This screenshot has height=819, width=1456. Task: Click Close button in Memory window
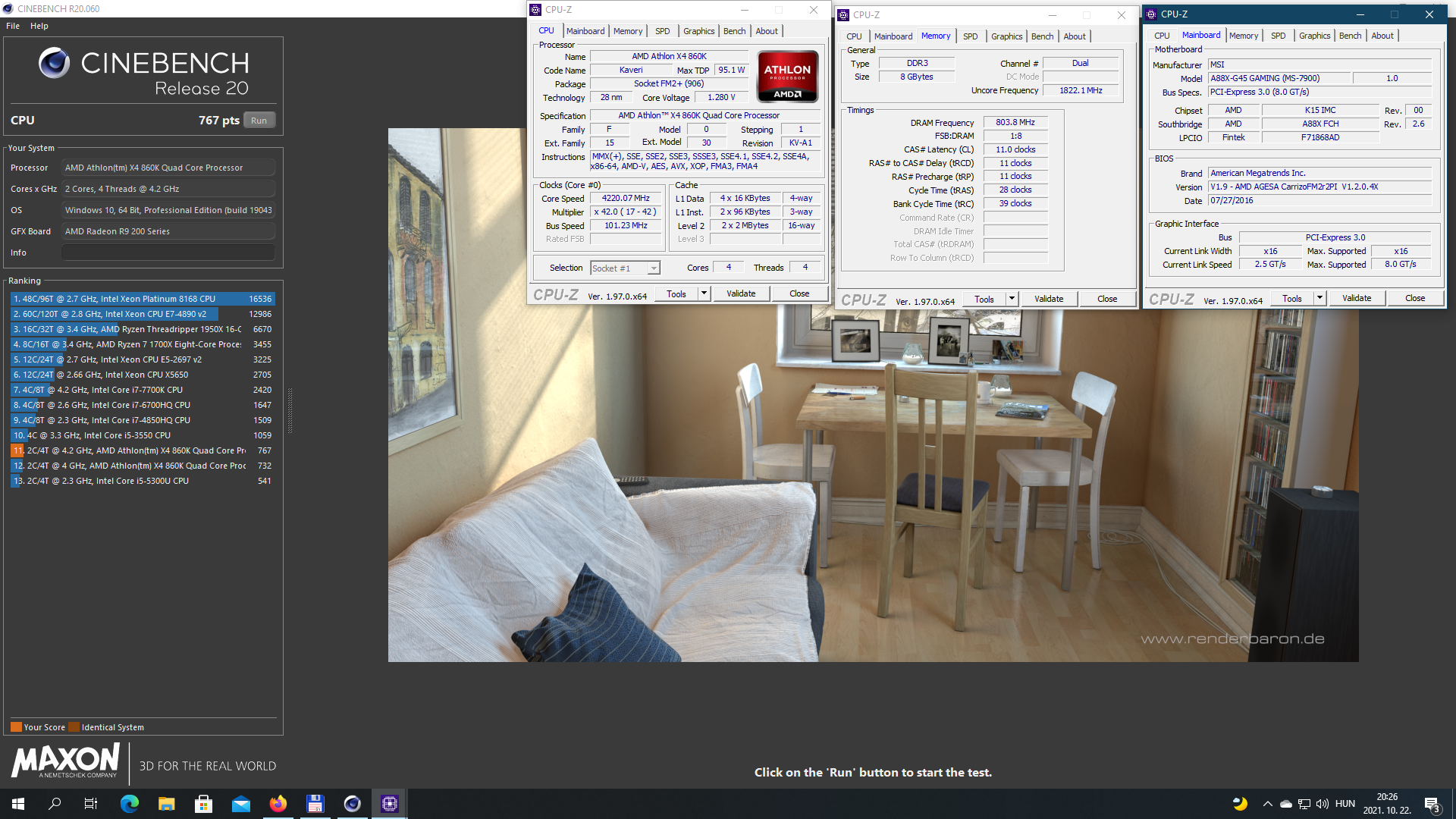pyautogui.click(x=1107, y=300)
